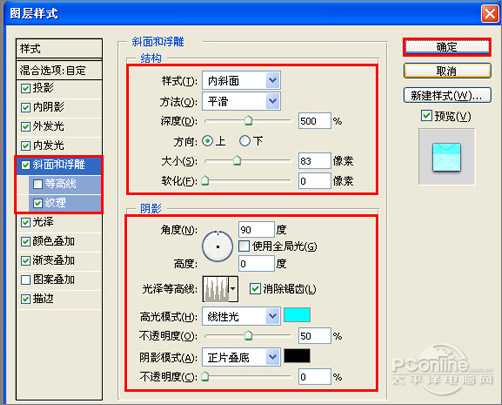Click the 取消 button
This screenshot has height=405, width=502.
coord(447,71)
